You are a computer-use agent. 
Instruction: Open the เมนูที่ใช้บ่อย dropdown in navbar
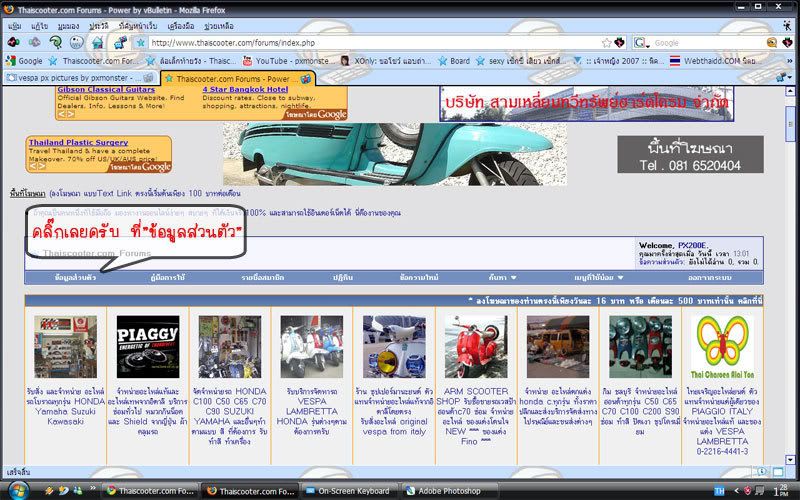point(598,278)
